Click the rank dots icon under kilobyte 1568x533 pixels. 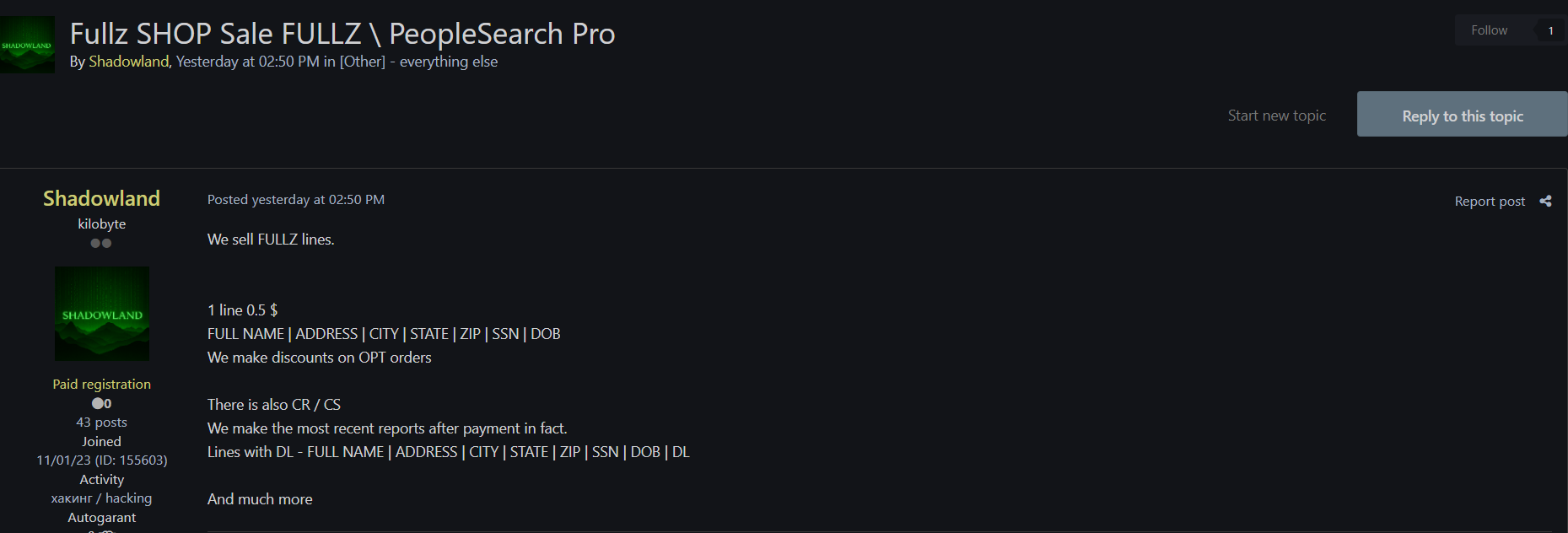[101, 243]
